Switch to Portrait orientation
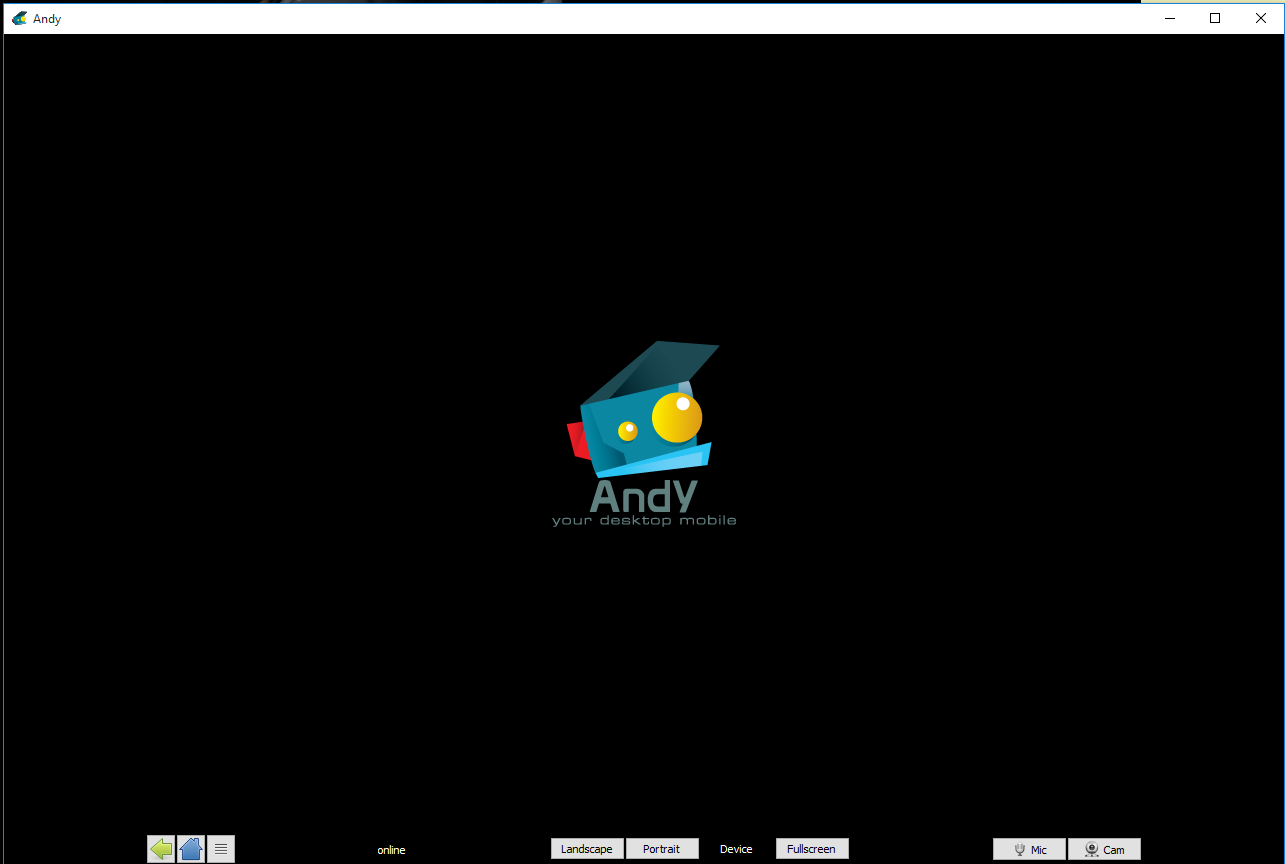Viewport: 1285px width, 864px height. [662, 849]
